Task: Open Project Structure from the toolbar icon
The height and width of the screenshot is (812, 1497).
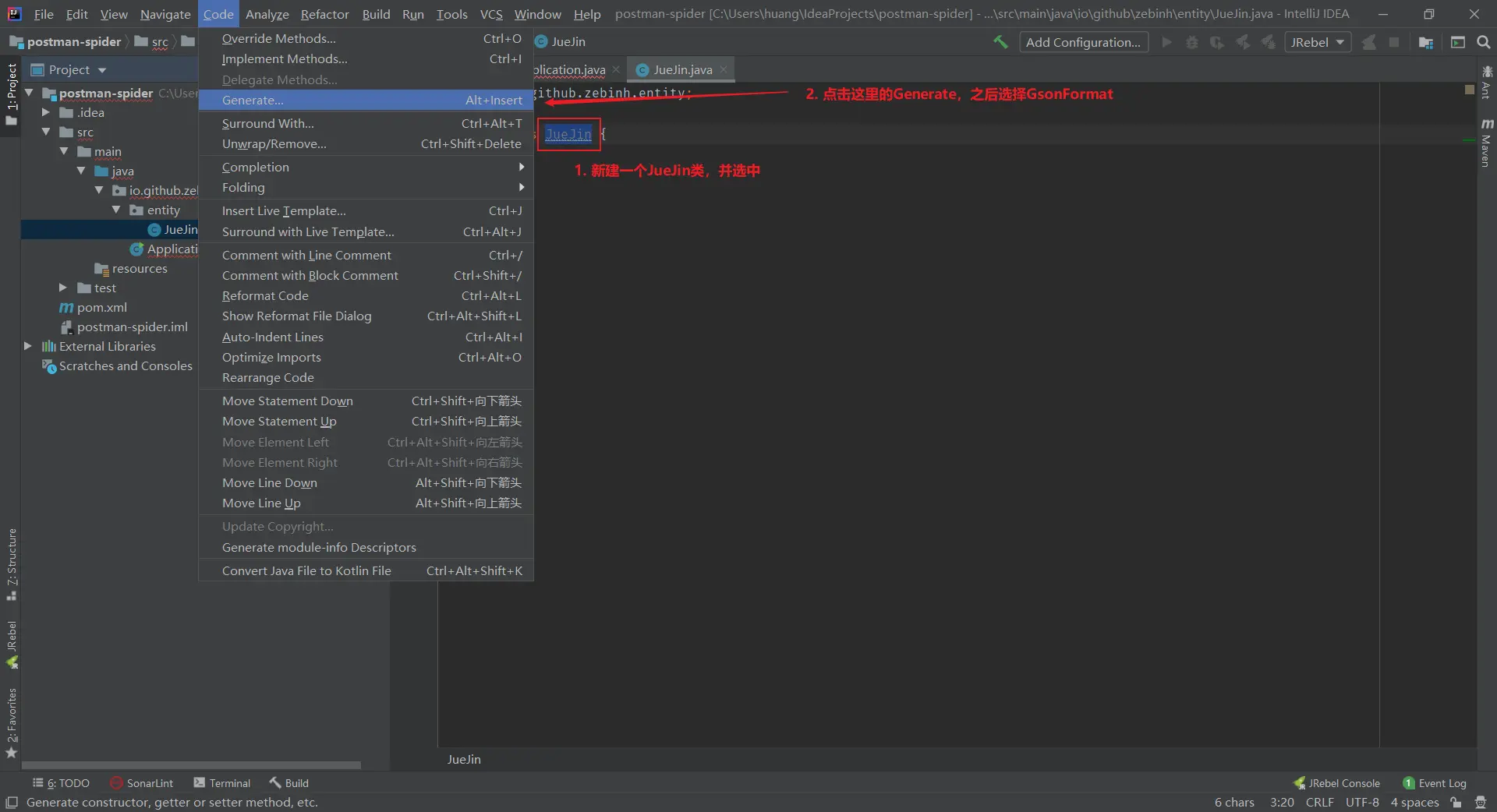Action: tap(1426, 42)
